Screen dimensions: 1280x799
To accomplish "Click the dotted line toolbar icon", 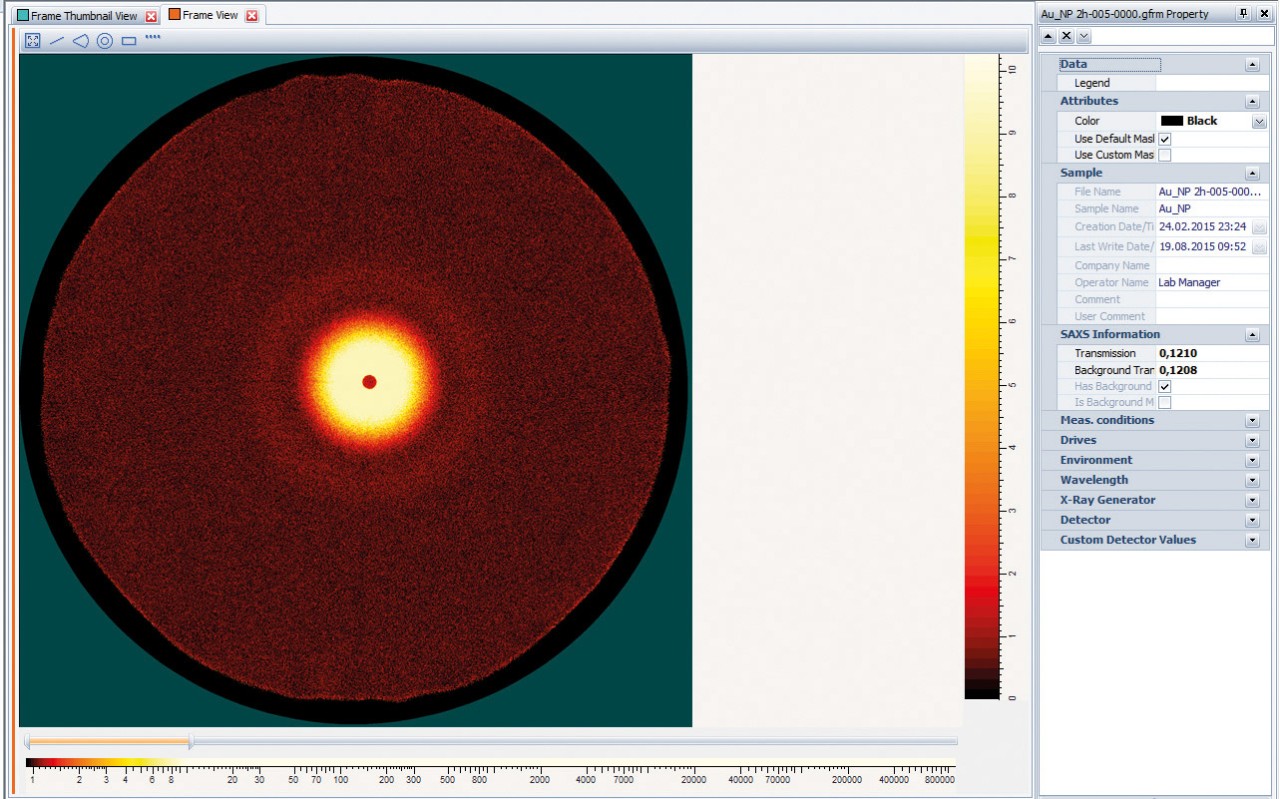I will (x=152, y=38).
